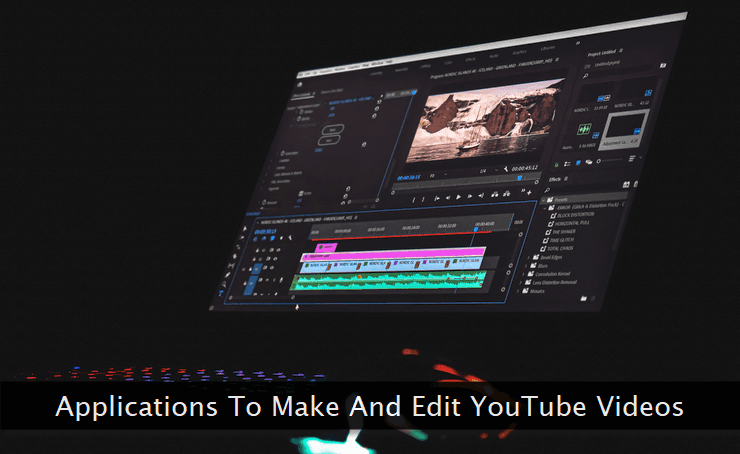Select the Selection tool in timeline toolbar
The width and height of the screenshot is (740, 454).
[x=244, y=228]
